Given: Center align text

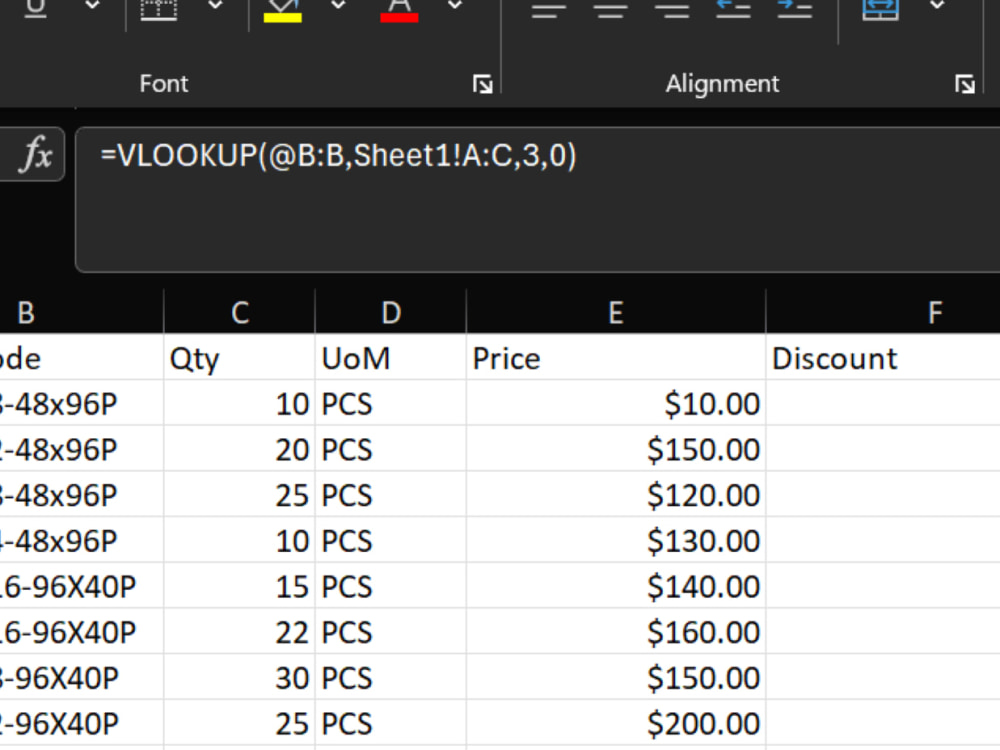Looking at the screenshot, I should tap(611, 10).
